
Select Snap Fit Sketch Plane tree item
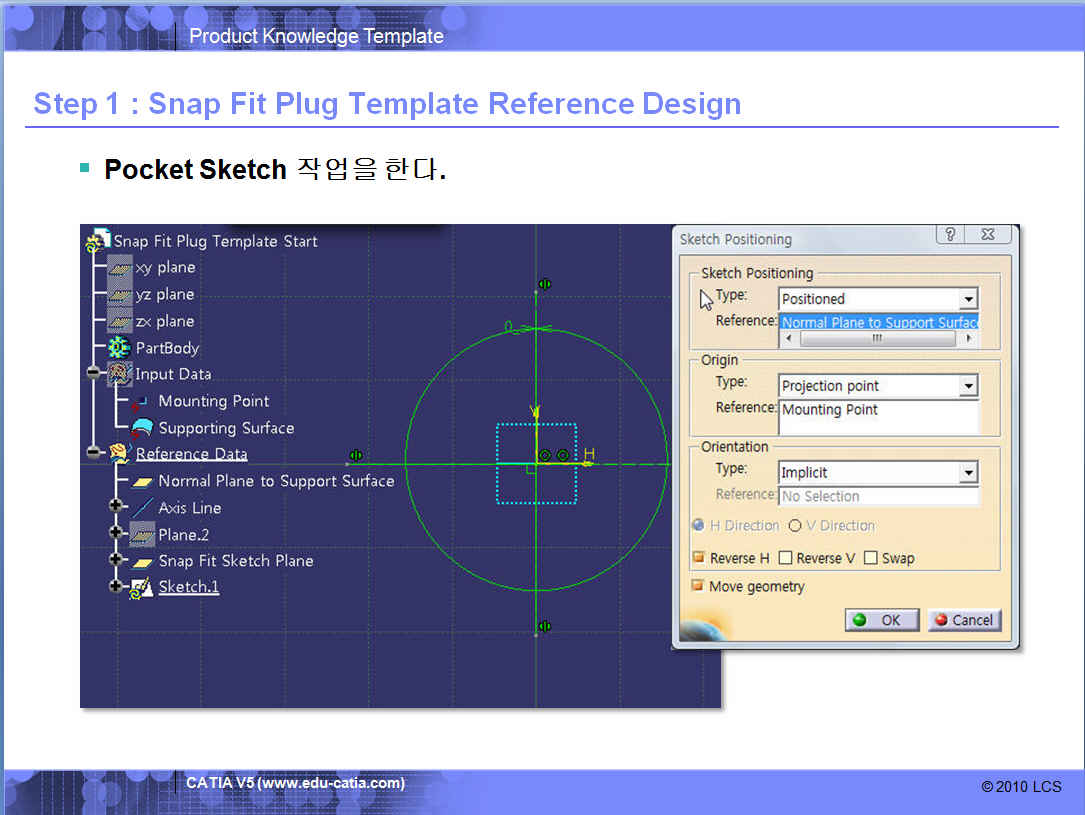pos(235,561)
